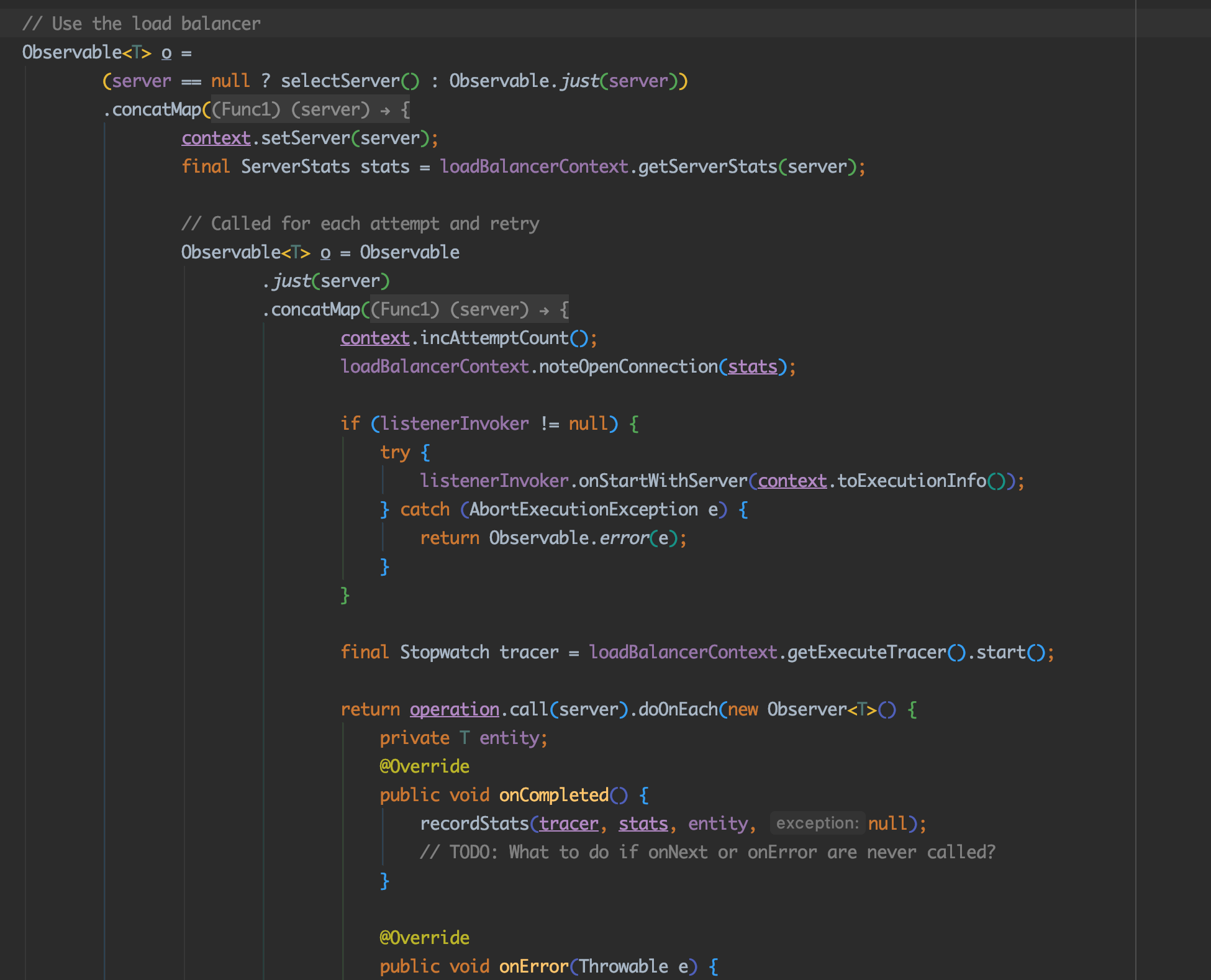Viewport: 1211px width, 980px height.
Task: Click the first folded (Func1) (server) lambda
Action: (310, 110)
